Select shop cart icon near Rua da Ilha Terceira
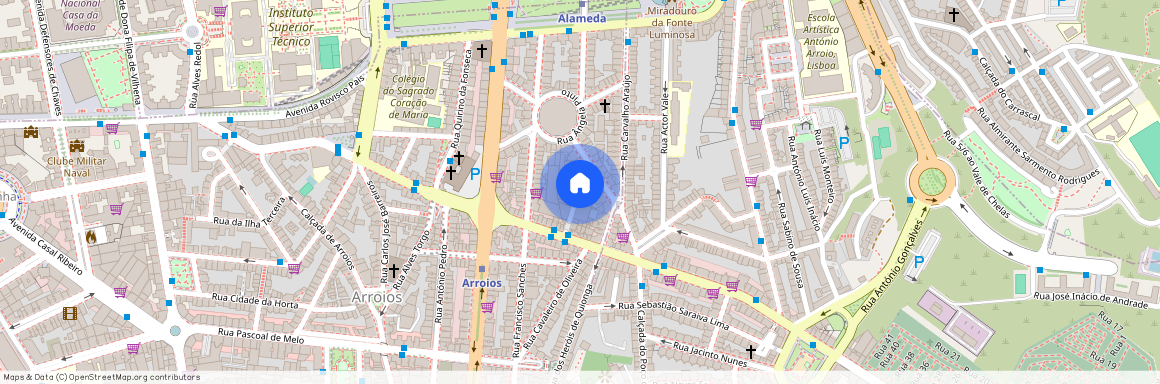The image size is (1160, 384). point(294,268)
